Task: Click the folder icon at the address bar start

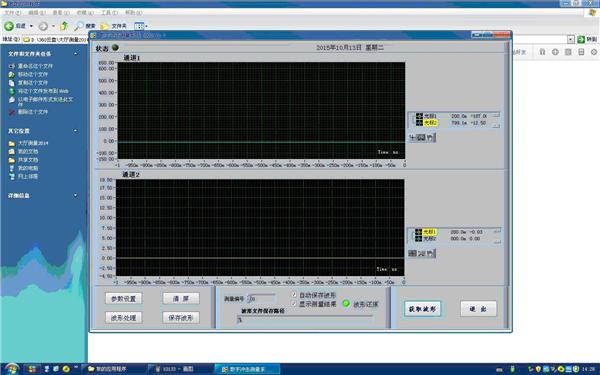Action: click(x=26, y=39)
